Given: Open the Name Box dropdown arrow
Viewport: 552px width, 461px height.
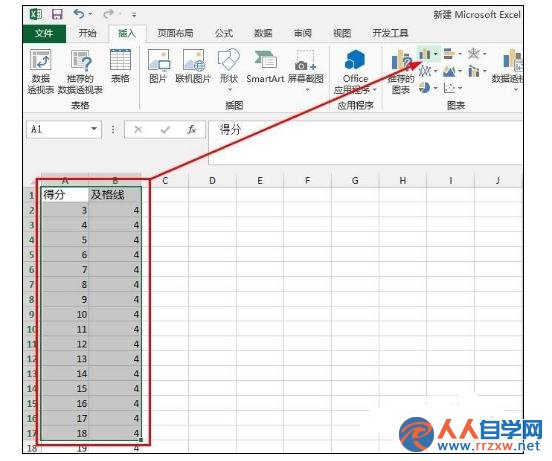Looking at the screenshot, I should pyautogui.click(x=94, y=129).
